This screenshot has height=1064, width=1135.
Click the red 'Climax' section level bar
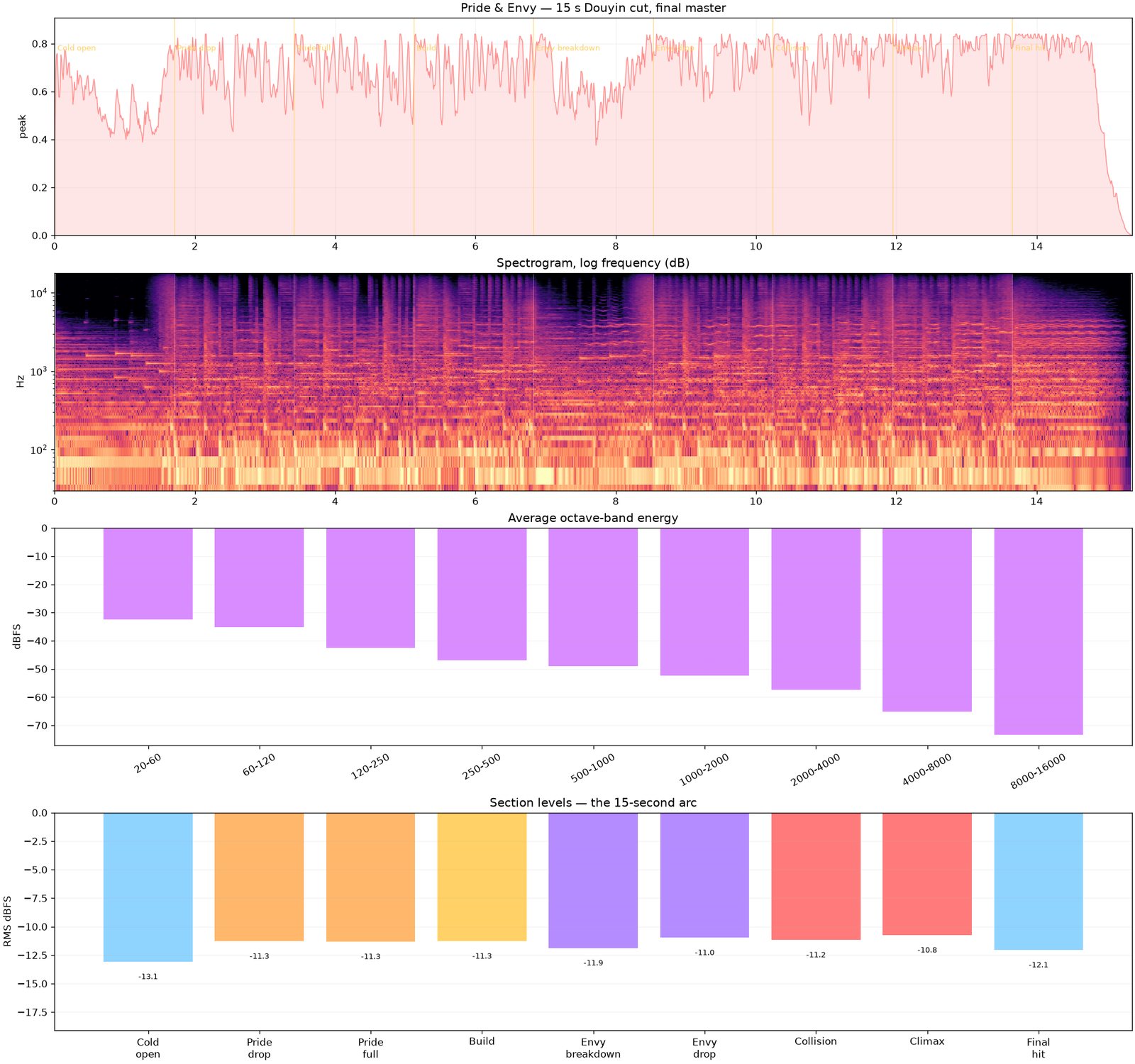927,874
